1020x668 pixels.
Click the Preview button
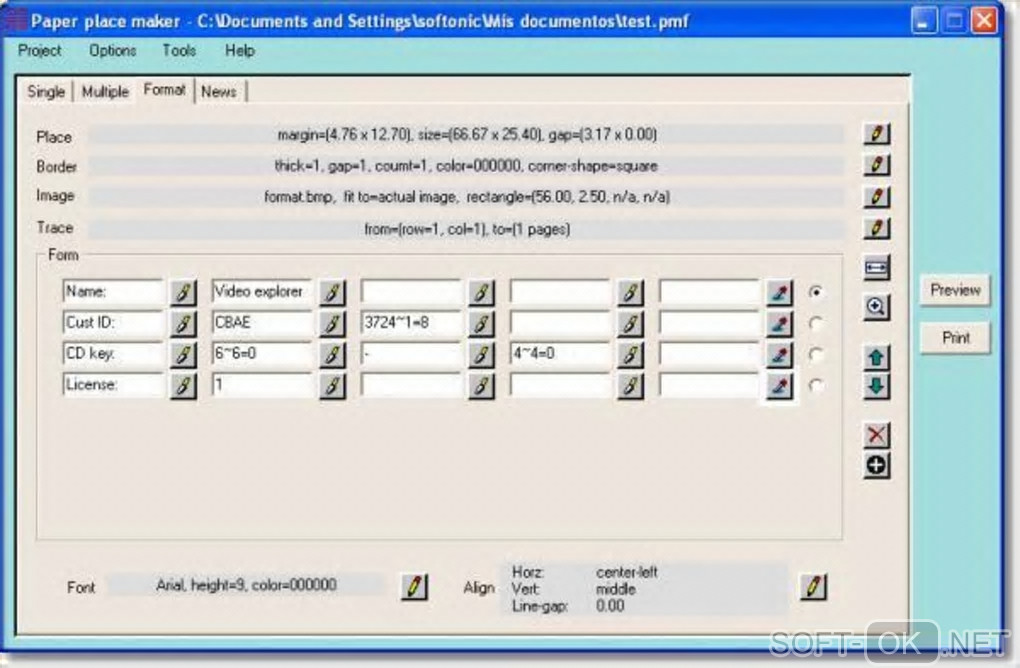tap(955, 290)
